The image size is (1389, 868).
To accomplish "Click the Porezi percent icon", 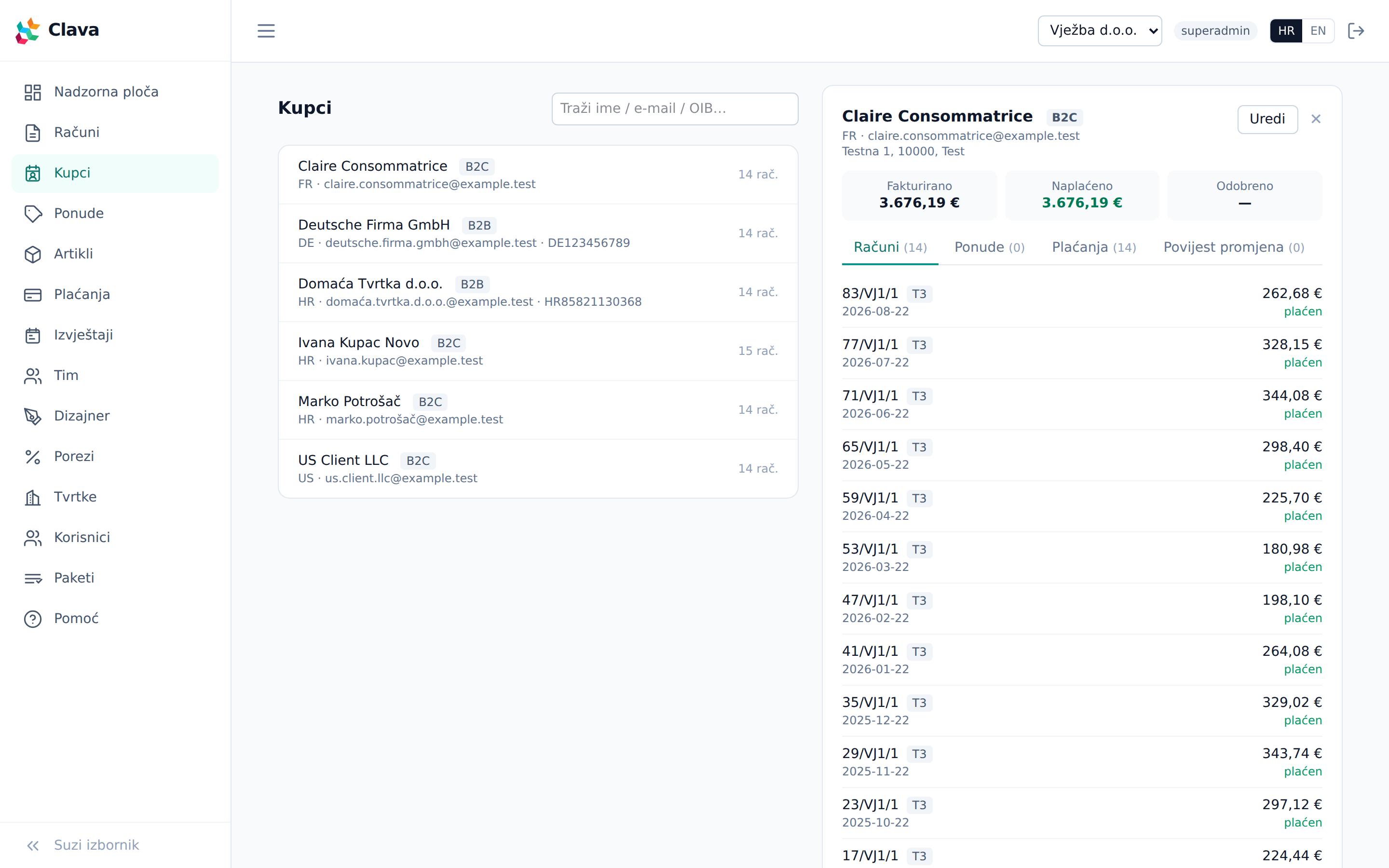I will click(33, 456).
